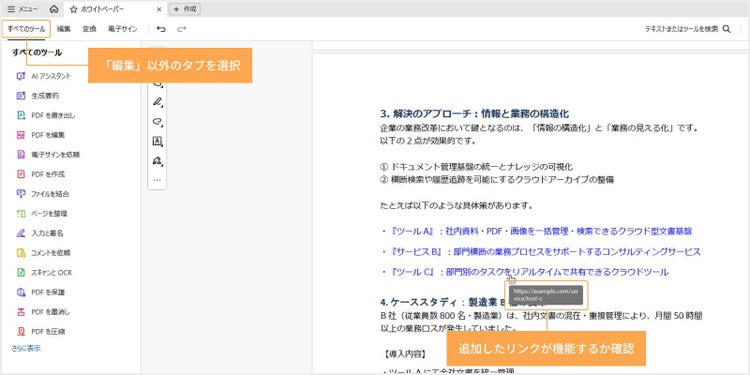Open the 生成要約 tool icon

(x=21, y=96)
